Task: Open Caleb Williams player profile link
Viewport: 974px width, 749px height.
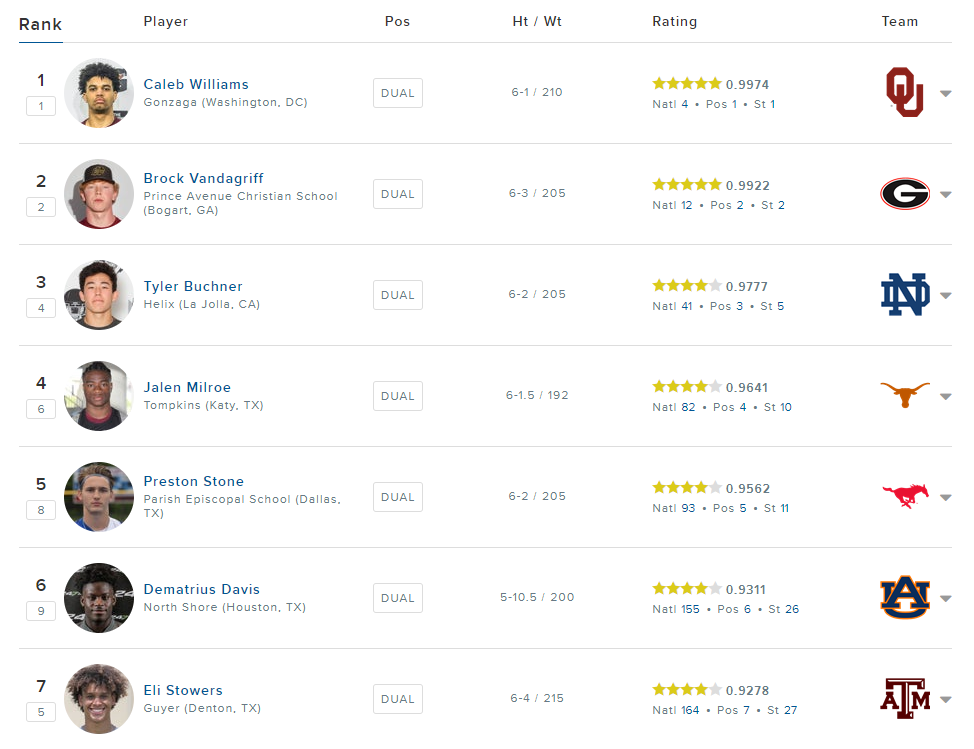Action: 196,84
